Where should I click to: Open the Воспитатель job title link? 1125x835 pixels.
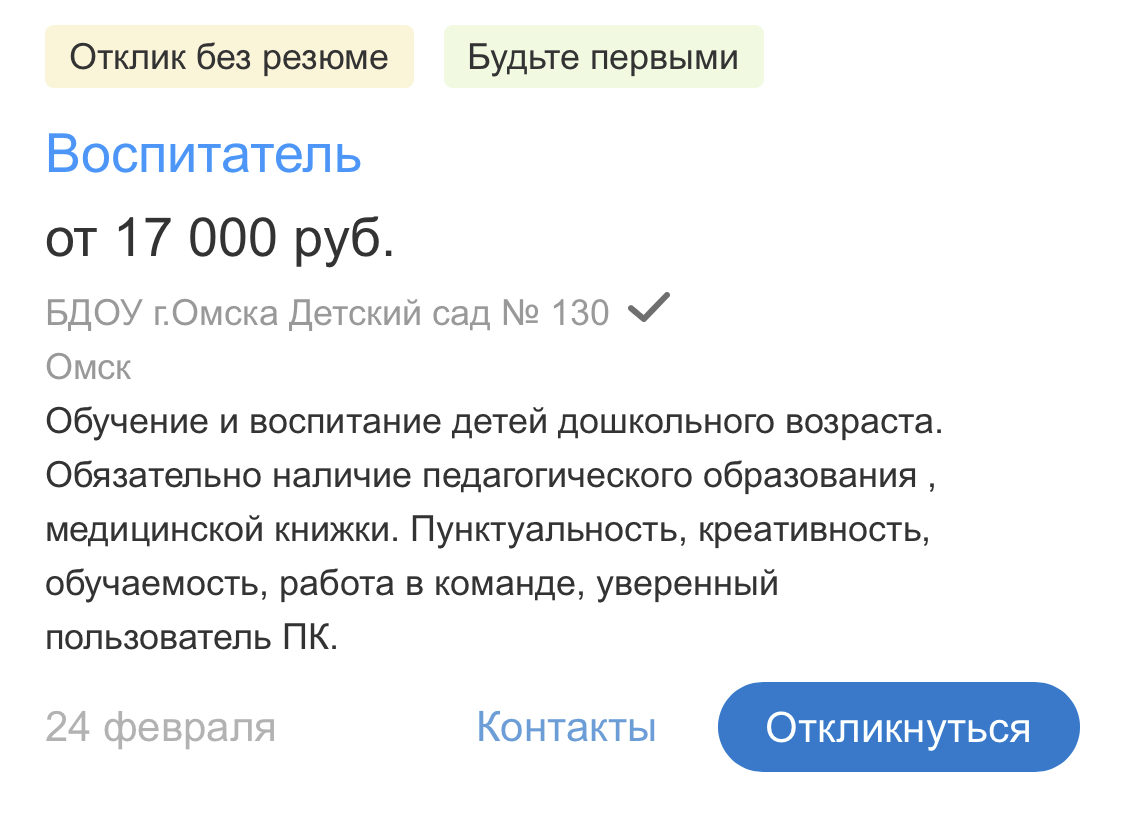(x=203, y=154)
